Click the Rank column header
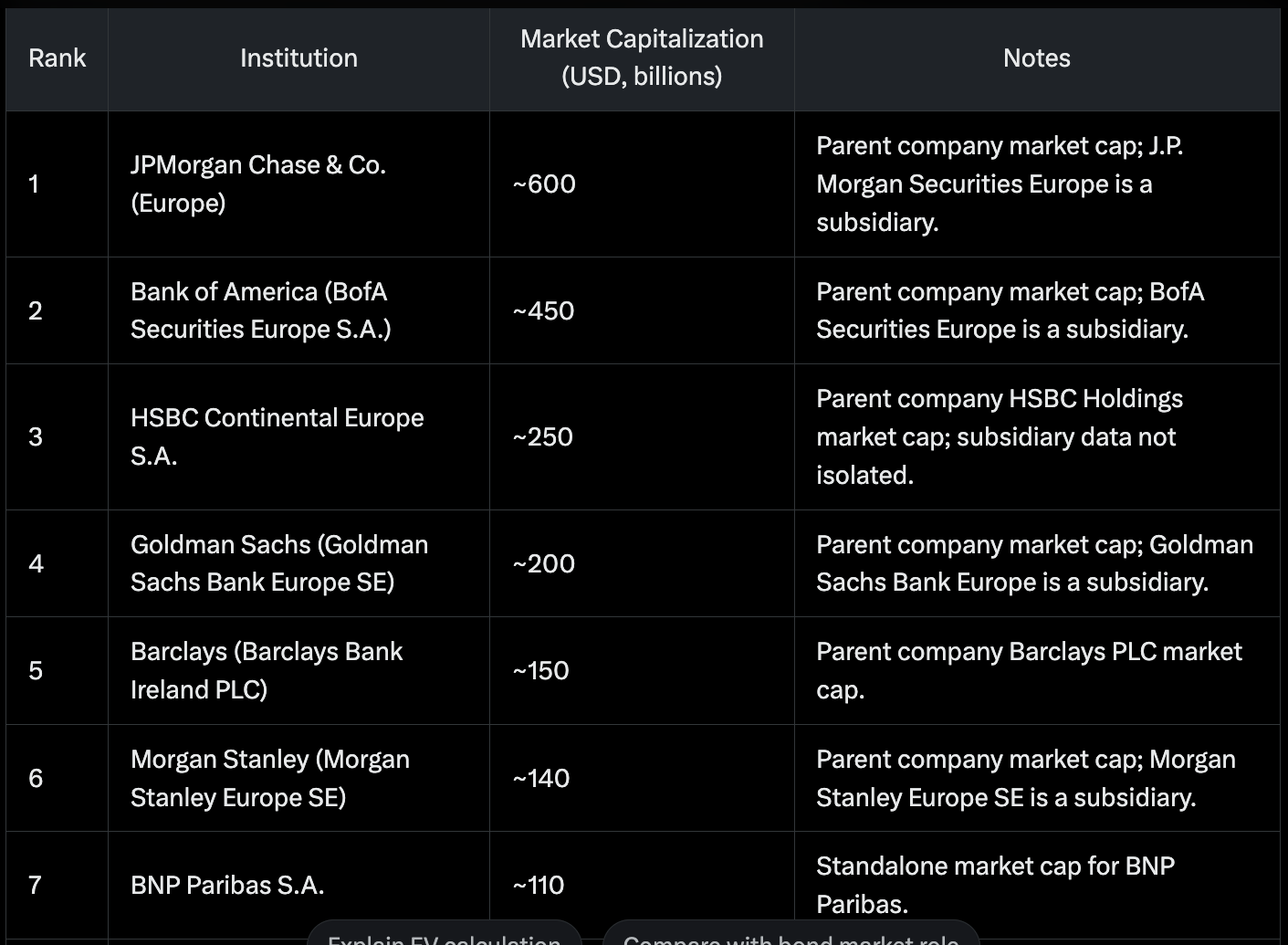The width and height of the screenshot is (1288, 945). pyautogui.click(x=57, y=58)
